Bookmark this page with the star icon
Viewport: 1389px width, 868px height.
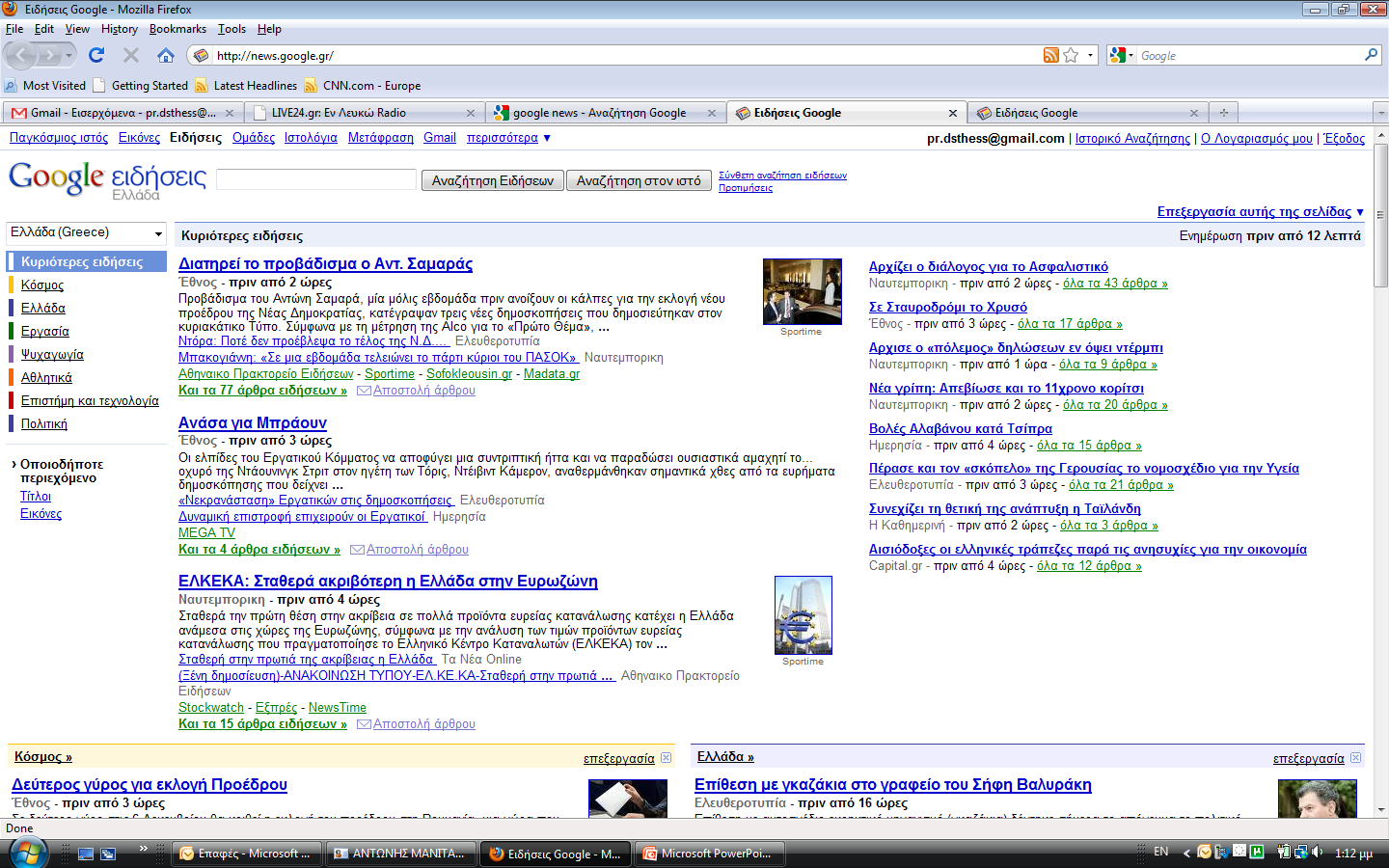(1071, 56)
